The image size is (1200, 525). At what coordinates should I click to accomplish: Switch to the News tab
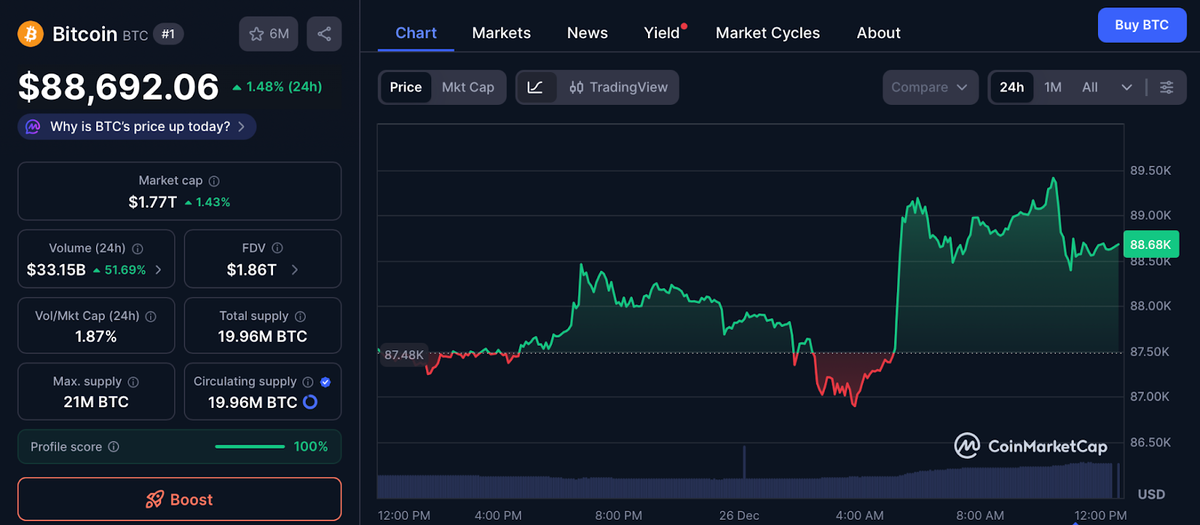click(x=587, y=33)
